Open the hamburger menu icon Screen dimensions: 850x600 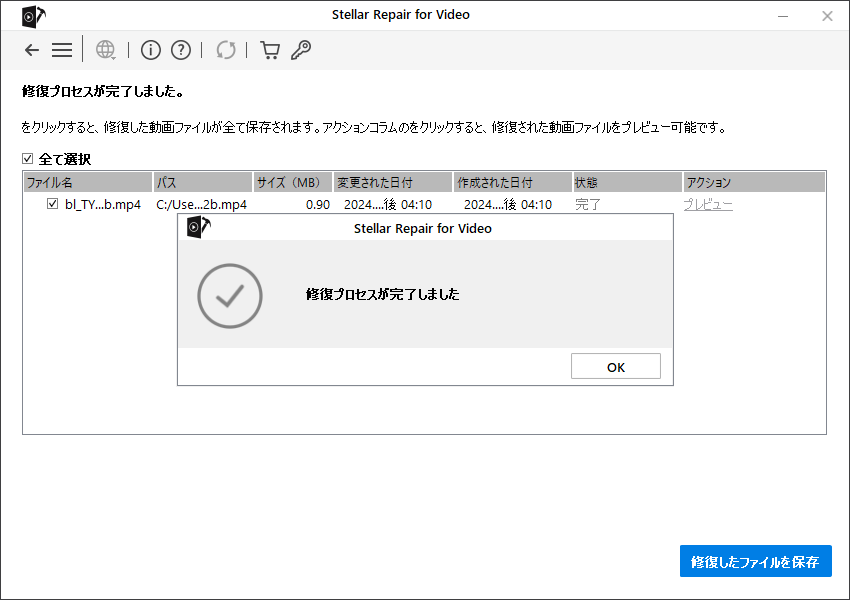[62, 50]
